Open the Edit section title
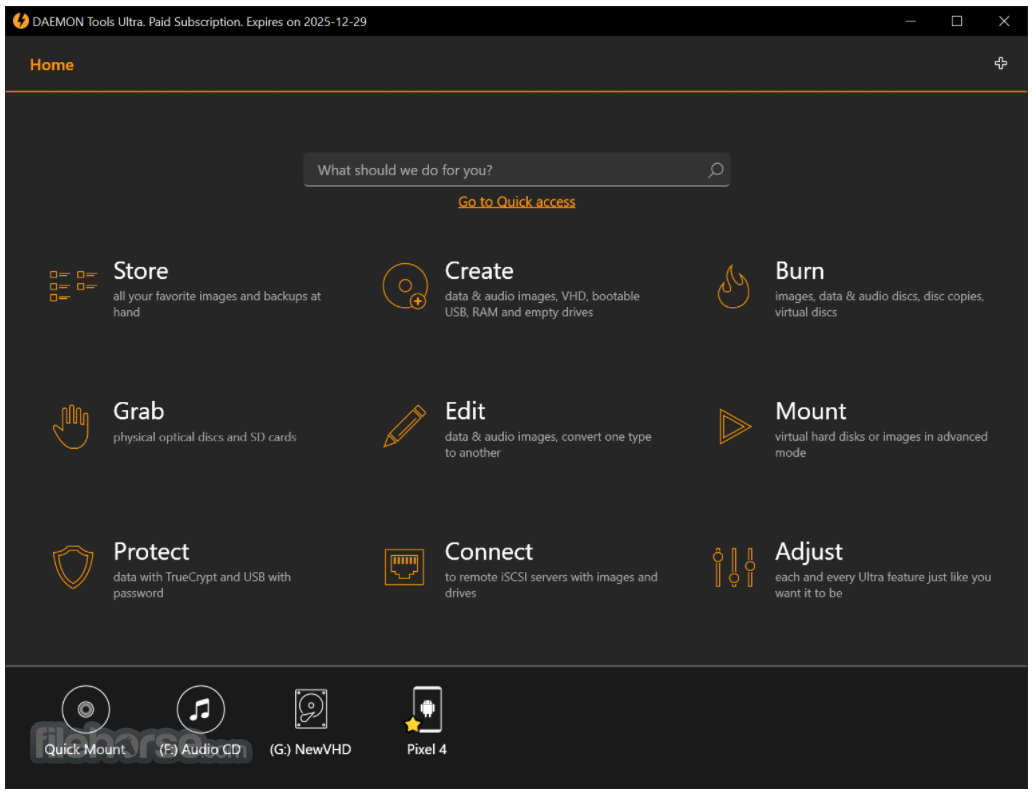Screen dimensions: 1033x794 (465, 411)
